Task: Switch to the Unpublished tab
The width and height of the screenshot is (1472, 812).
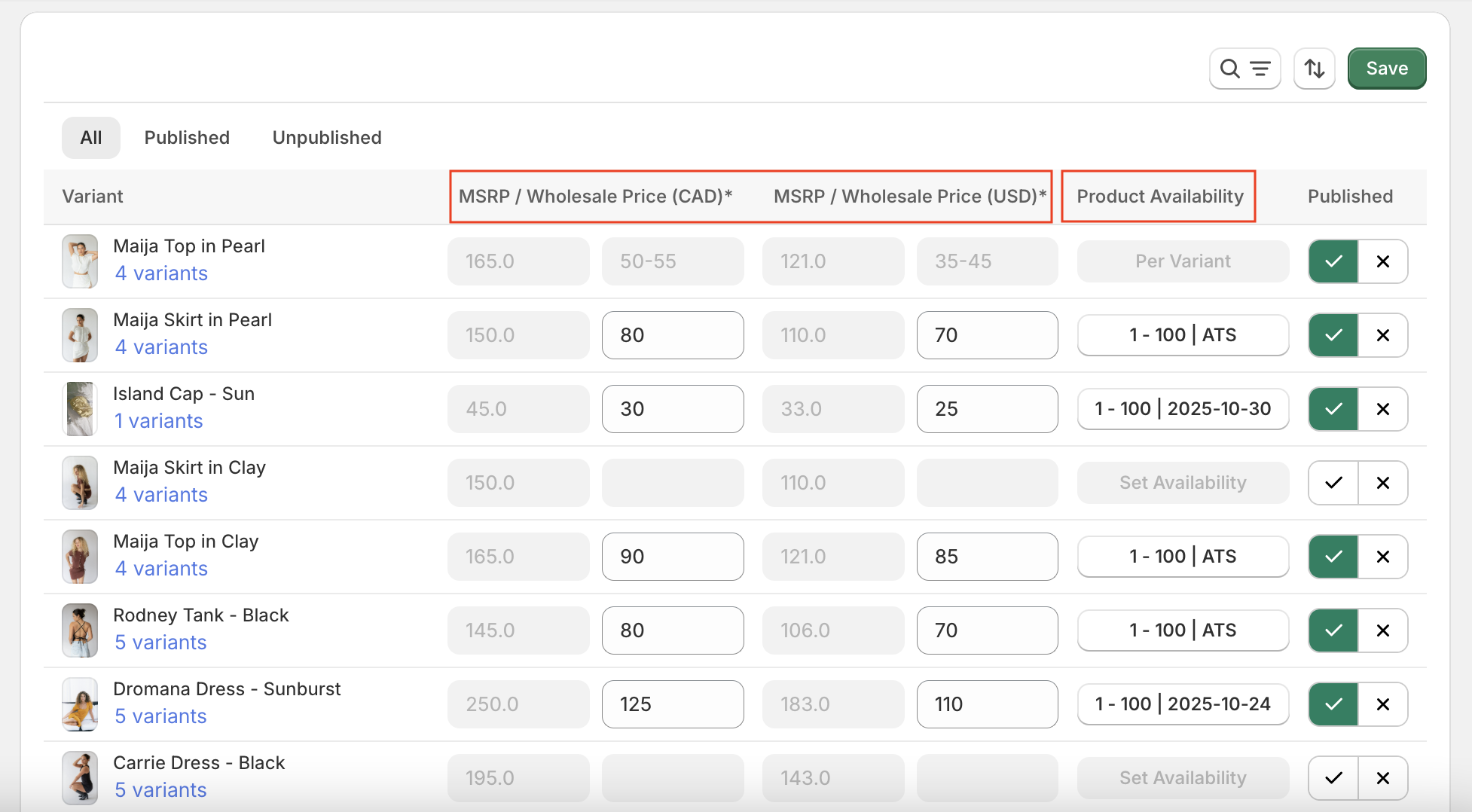Action: (327, 138)
